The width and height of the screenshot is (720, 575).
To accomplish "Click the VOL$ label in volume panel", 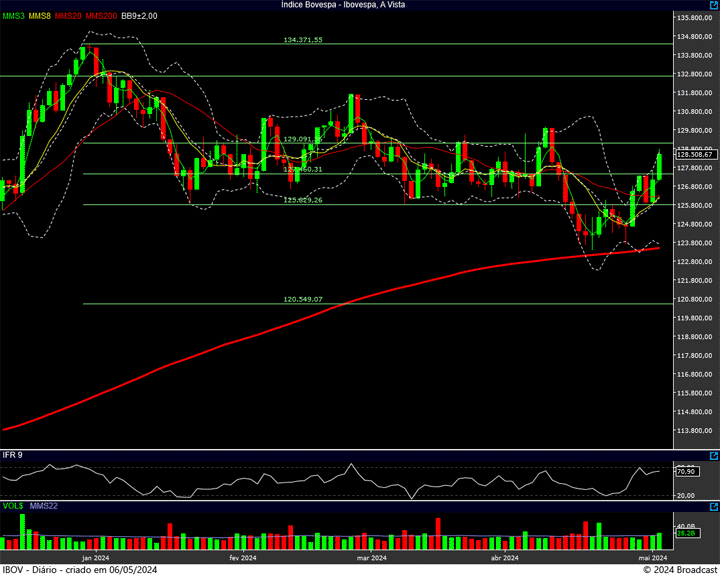I will click(x=12, y=508).
